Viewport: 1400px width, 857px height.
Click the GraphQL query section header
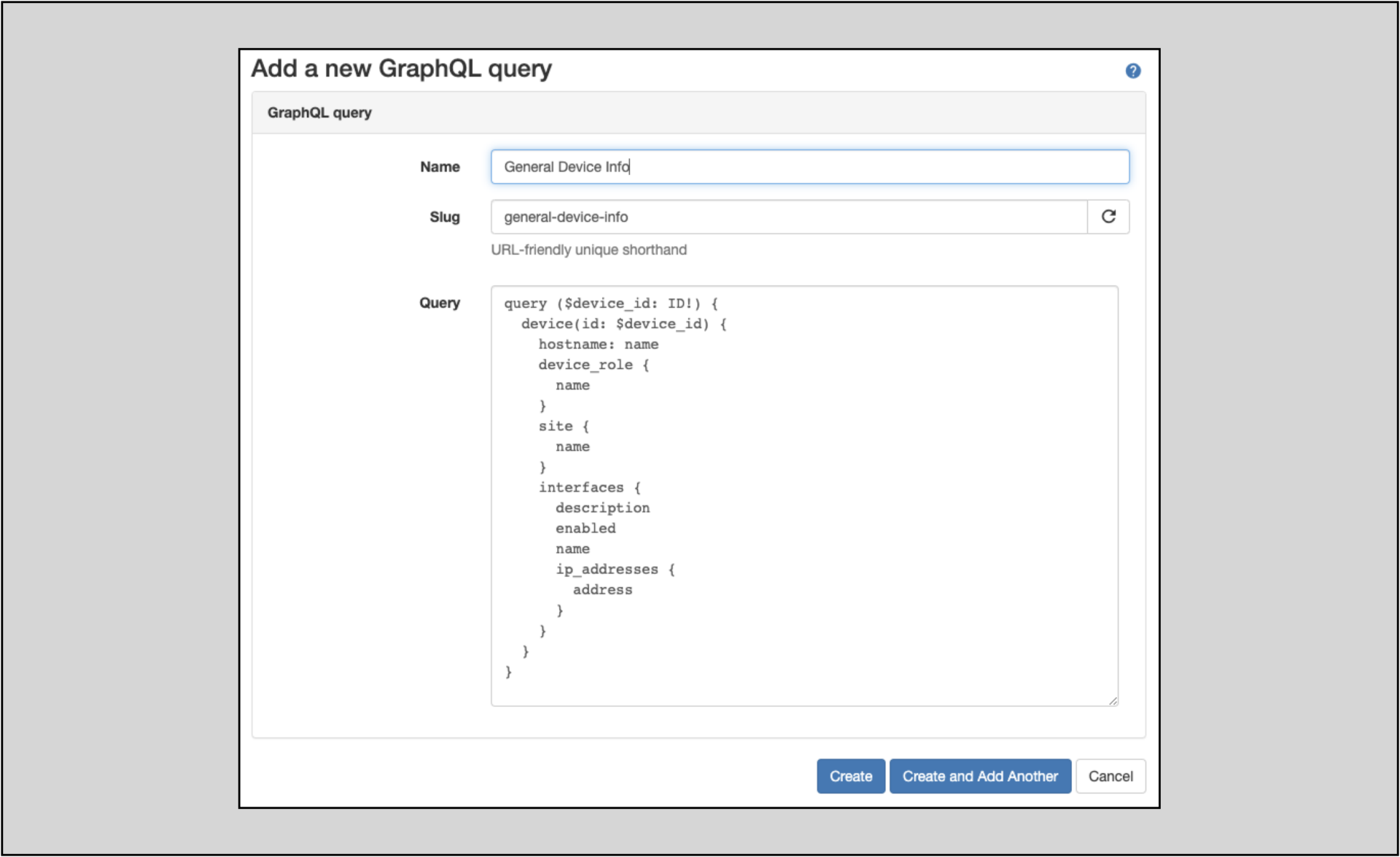319,112
